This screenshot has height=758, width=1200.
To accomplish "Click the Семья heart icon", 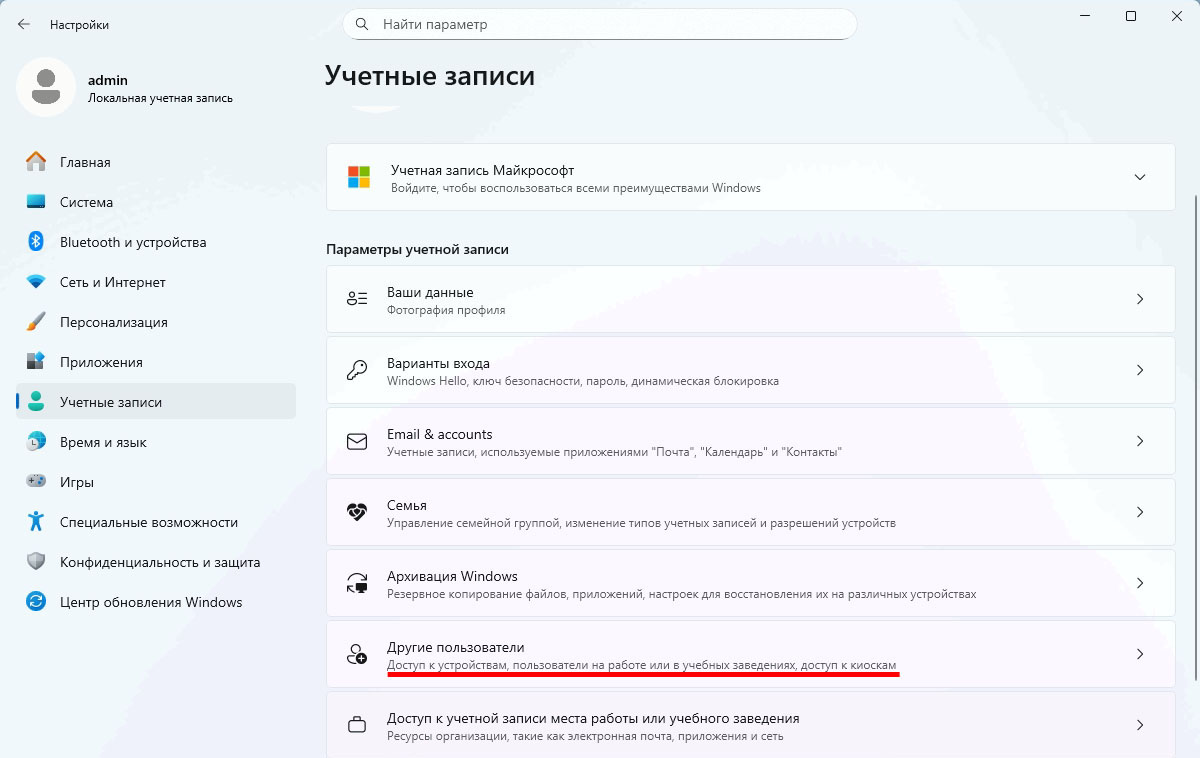I will coord(357,512).
